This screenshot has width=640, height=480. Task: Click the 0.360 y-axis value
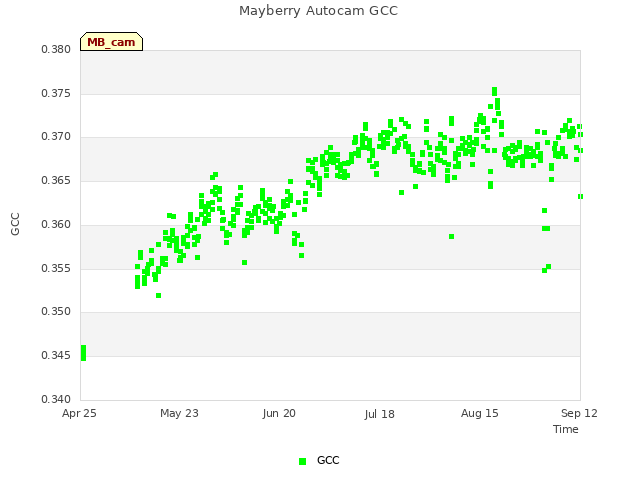[56, 224]
